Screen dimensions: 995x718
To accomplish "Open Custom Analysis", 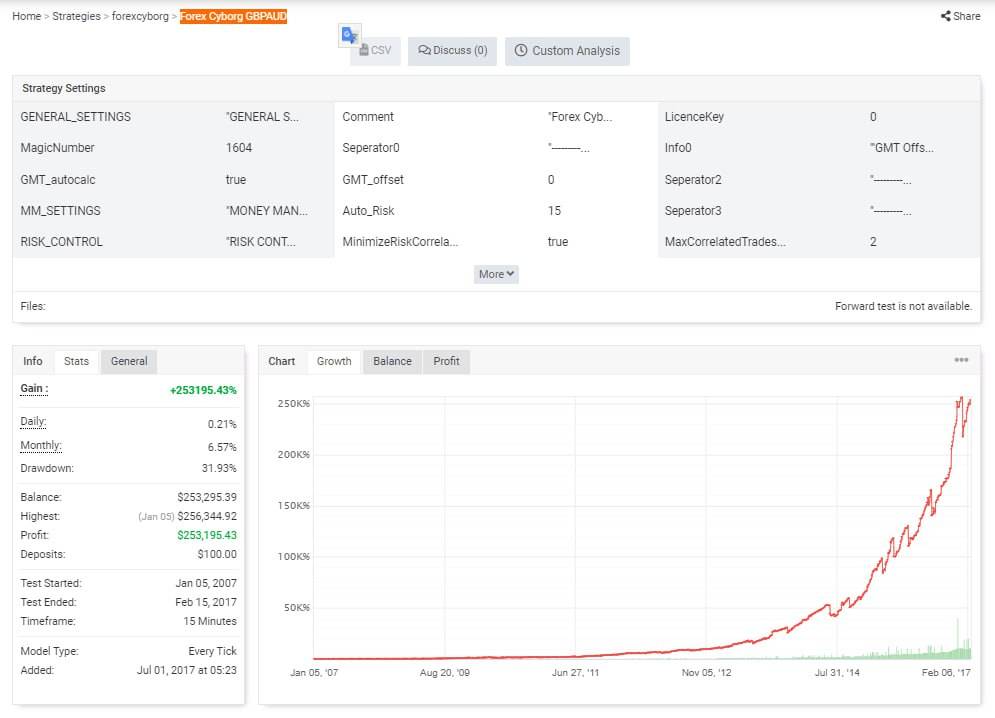I will [x=567, y=51].
